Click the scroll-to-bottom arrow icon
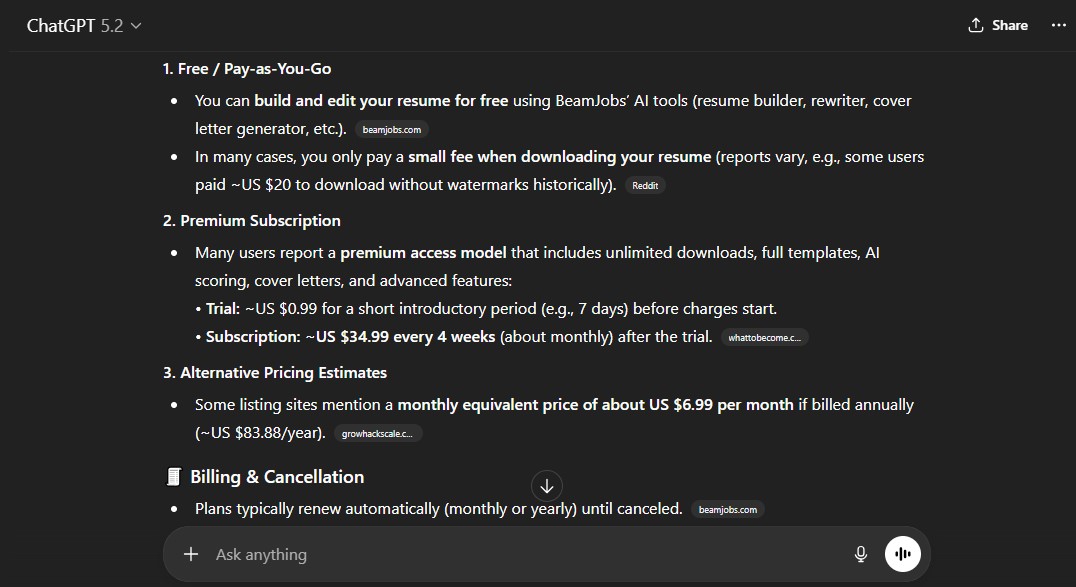The width and height of the screenshot is (1076, 587). (547, 486)
